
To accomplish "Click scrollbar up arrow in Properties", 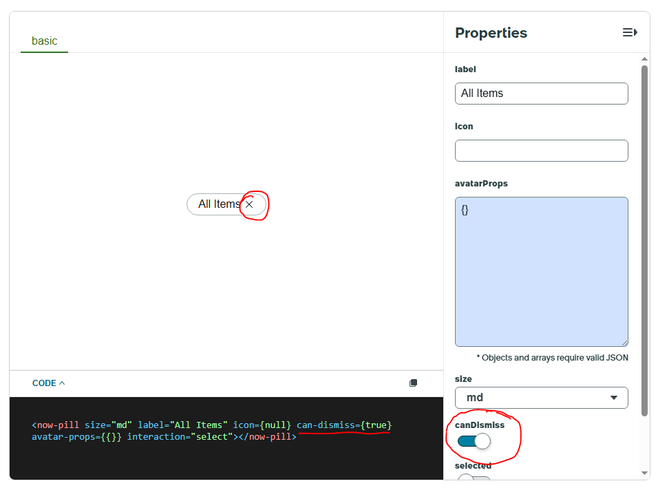I will (645, 59).
